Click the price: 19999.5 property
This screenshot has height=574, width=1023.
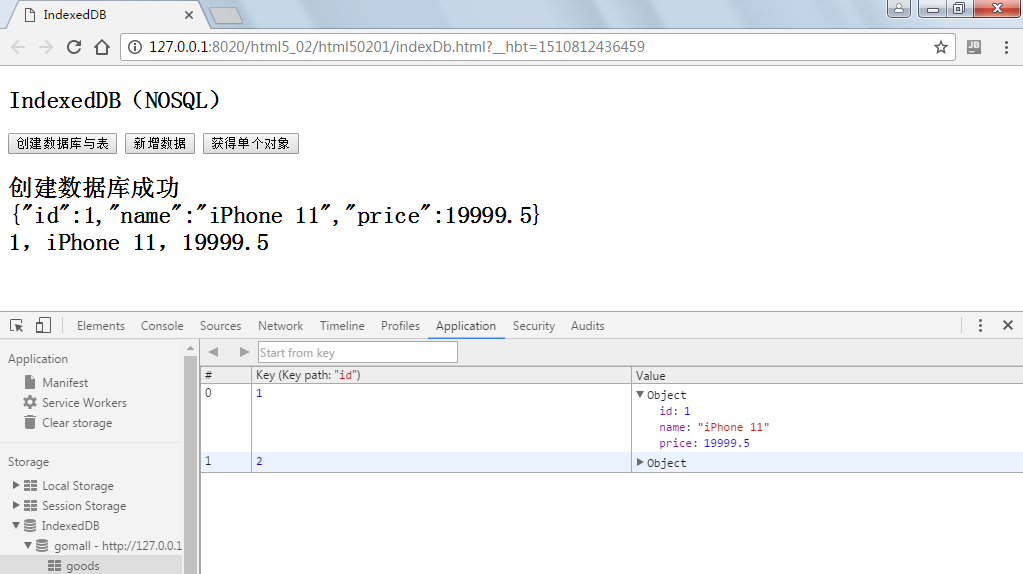[704, 444]
